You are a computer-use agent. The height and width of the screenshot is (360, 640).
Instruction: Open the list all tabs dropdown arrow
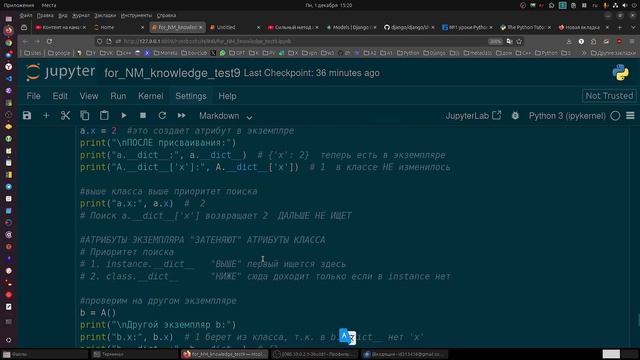(633, 27)
